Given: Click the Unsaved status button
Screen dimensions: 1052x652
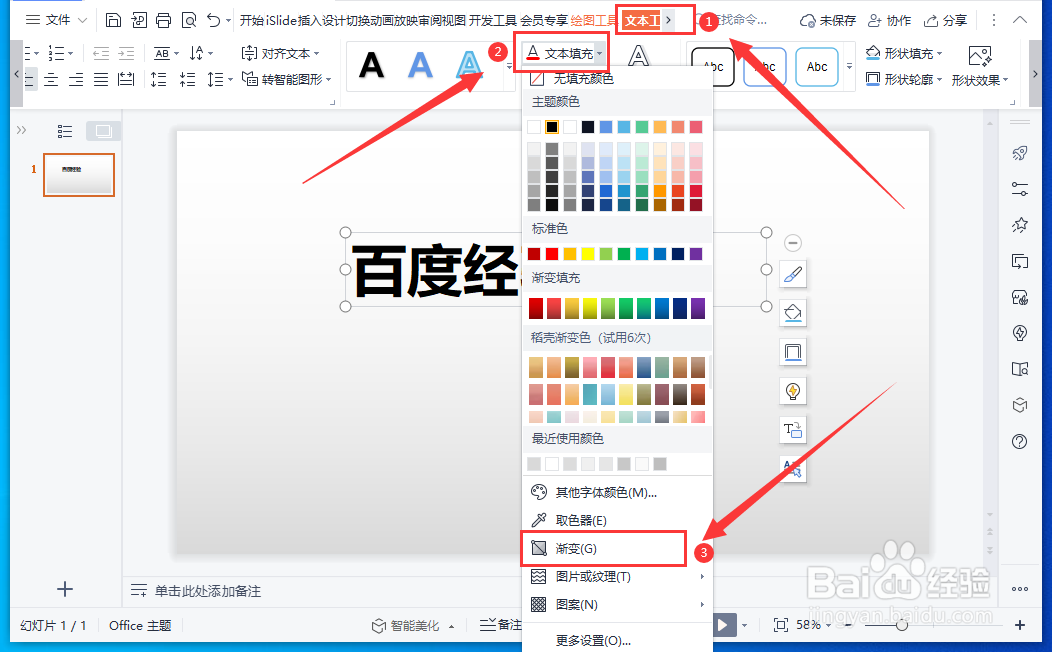Looking at the screenshot, I should (828, 20).
